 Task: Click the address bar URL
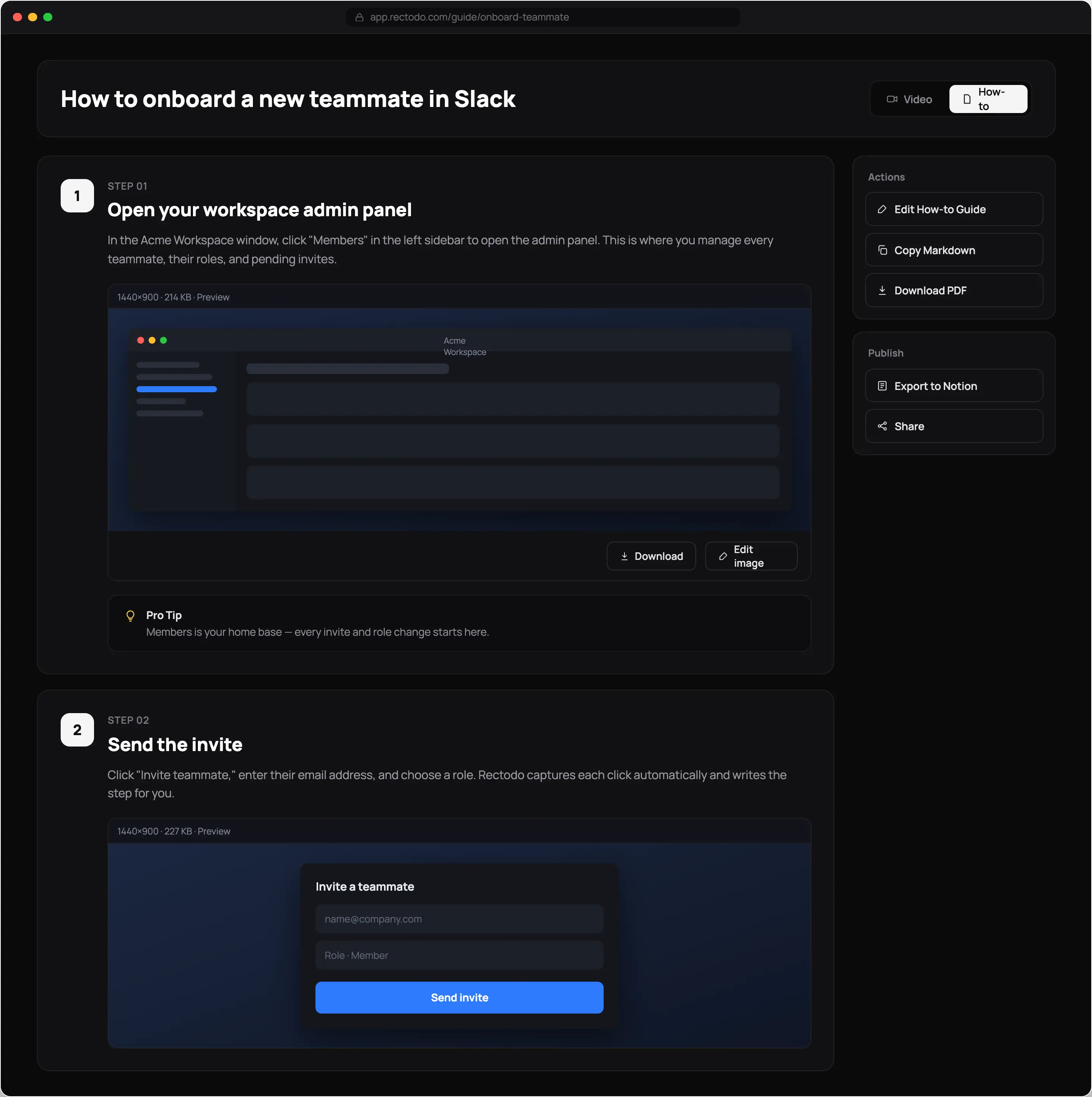tap(469, 17)
